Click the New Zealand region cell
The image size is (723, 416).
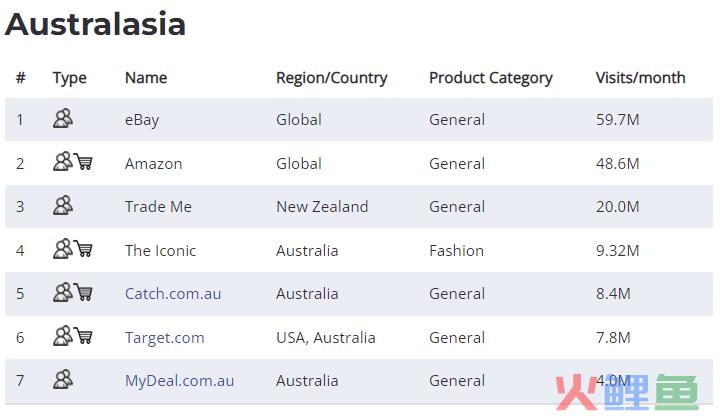322,207
